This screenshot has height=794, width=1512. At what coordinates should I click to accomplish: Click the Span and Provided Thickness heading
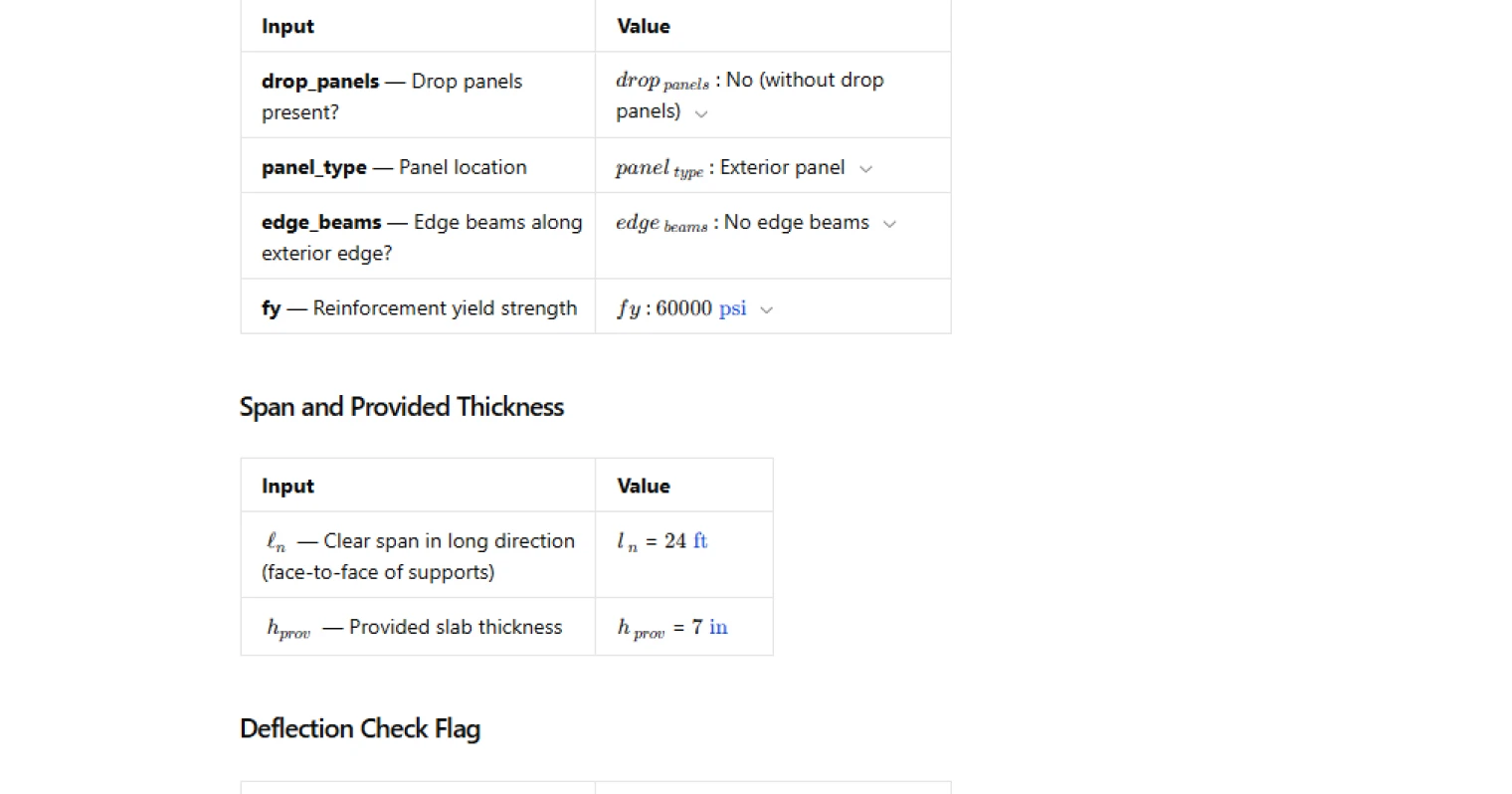pos(401,407)
